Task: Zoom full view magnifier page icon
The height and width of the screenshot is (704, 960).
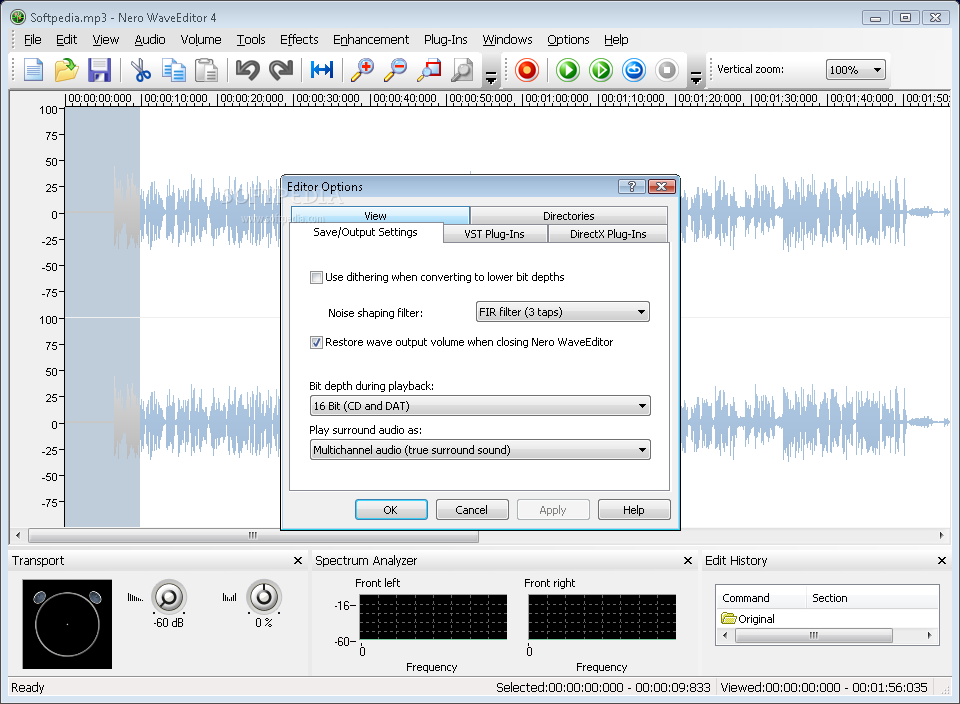Action: 462,70
